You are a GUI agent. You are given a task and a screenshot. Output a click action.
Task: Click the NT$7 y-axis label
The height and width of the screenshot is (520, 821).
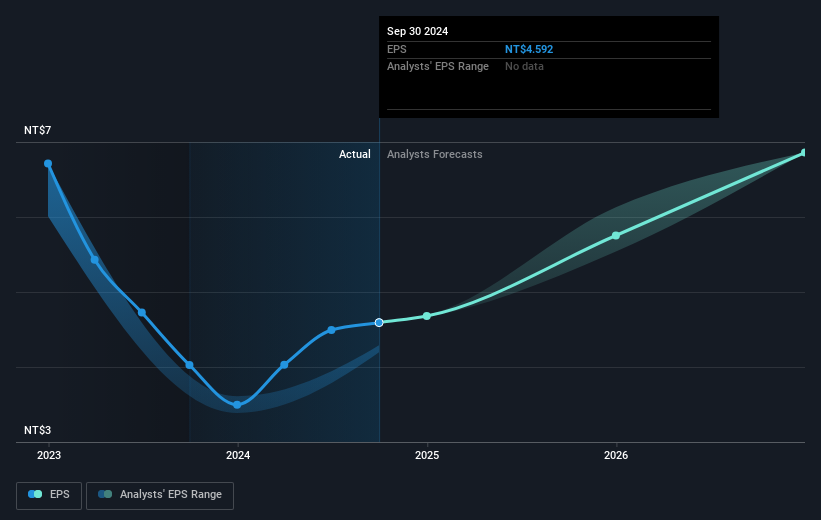point(38,130)
